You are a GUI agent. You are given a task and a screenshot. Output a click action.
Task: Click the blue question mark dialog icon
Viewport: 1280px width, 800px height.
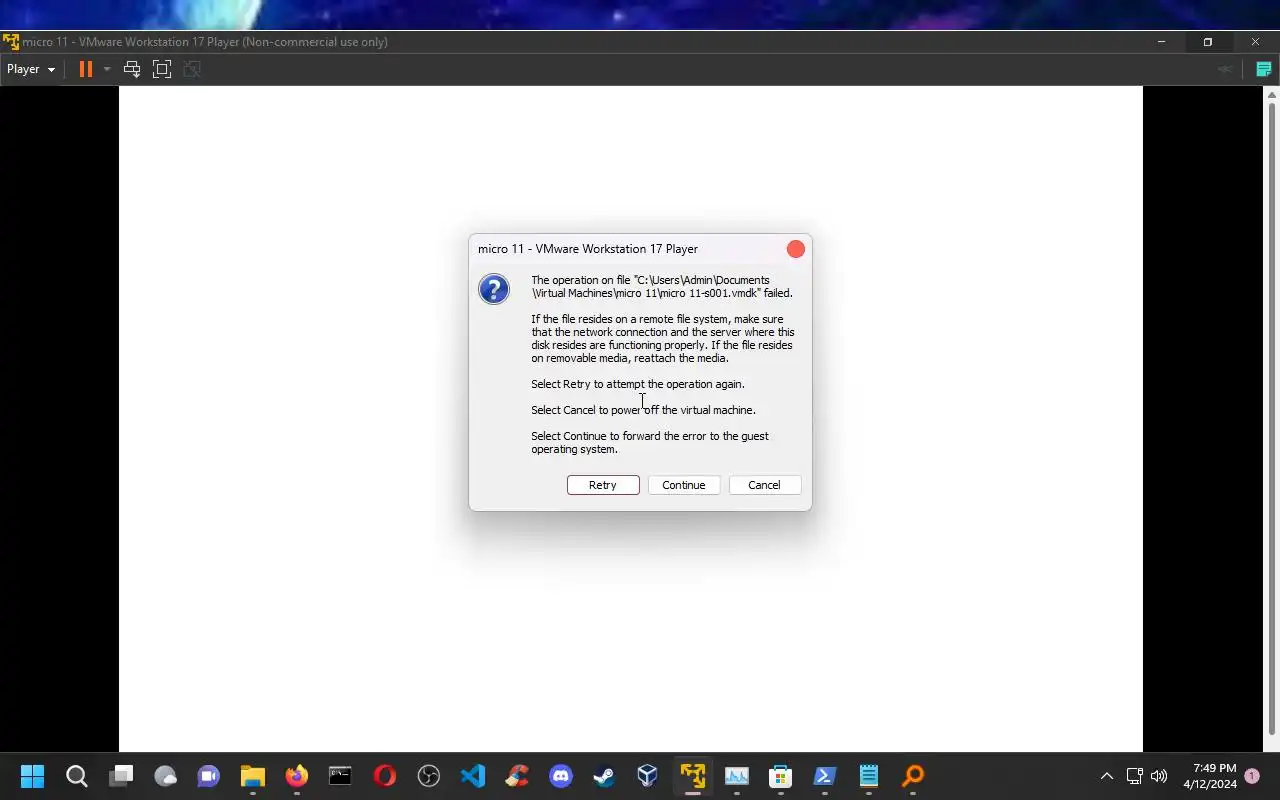pyautogui.click(x=494, y=289)
